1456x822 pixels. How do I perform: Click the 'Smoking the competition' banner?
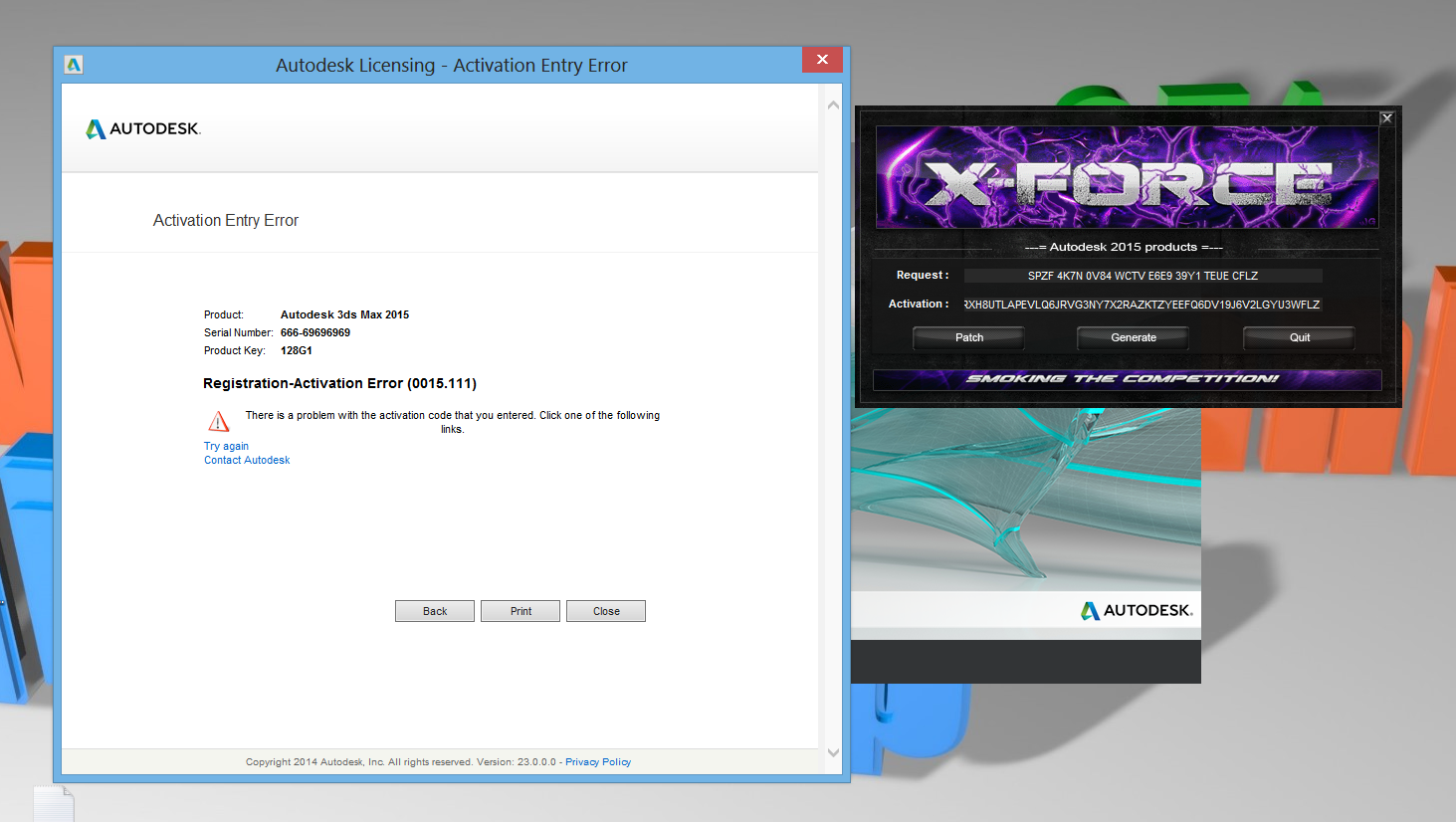click(1127, 379)
